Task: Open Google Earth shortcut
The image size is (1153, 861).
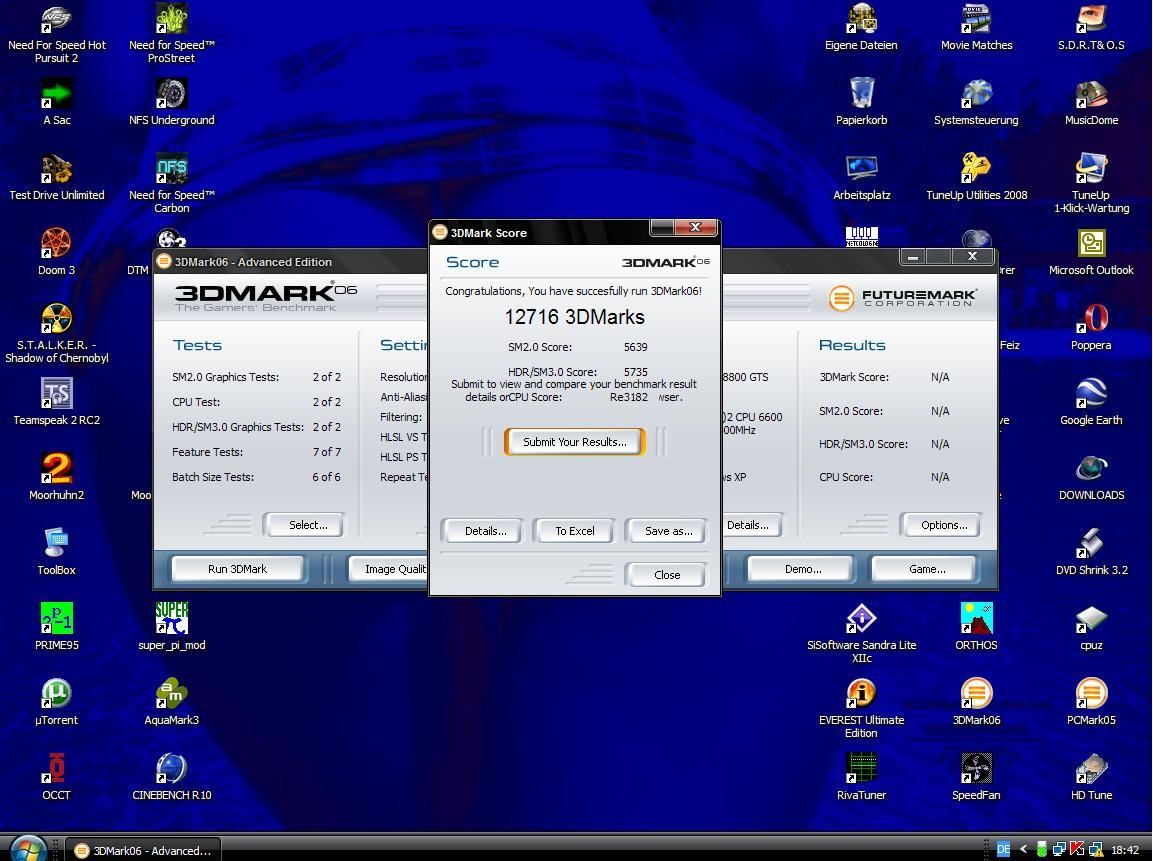Action: click(1091, 401)
